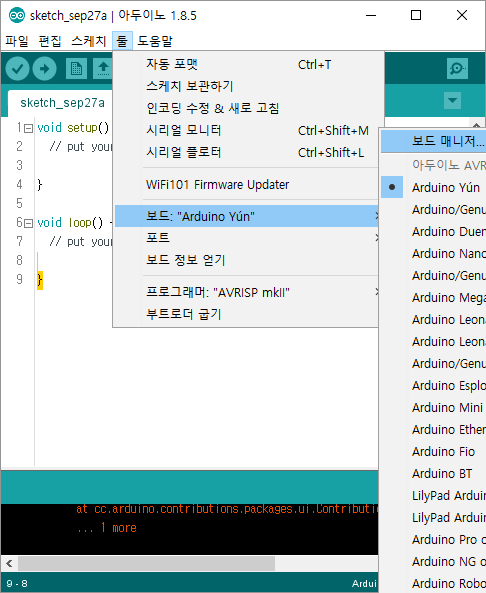The width and height of the screenshot is (486, 593).
Task: Open the 편집 menu
Action: point(50,40)
